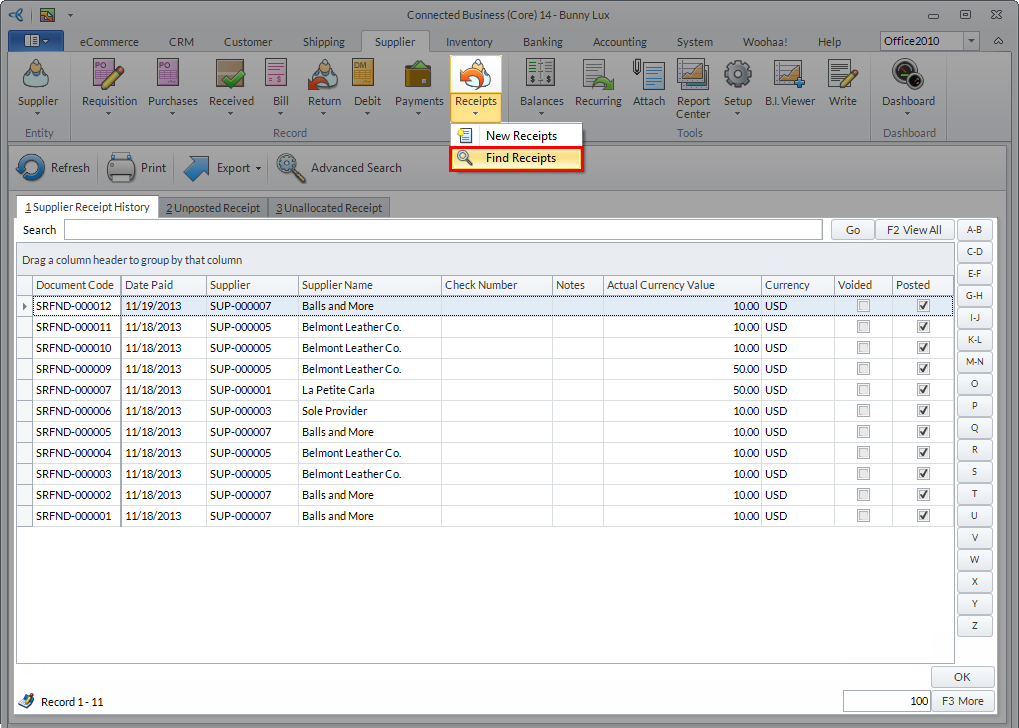Toggle Posted checkbox for SRFND-000007
The height and width of the screenshot is (728, 1019).
[923, 390]
